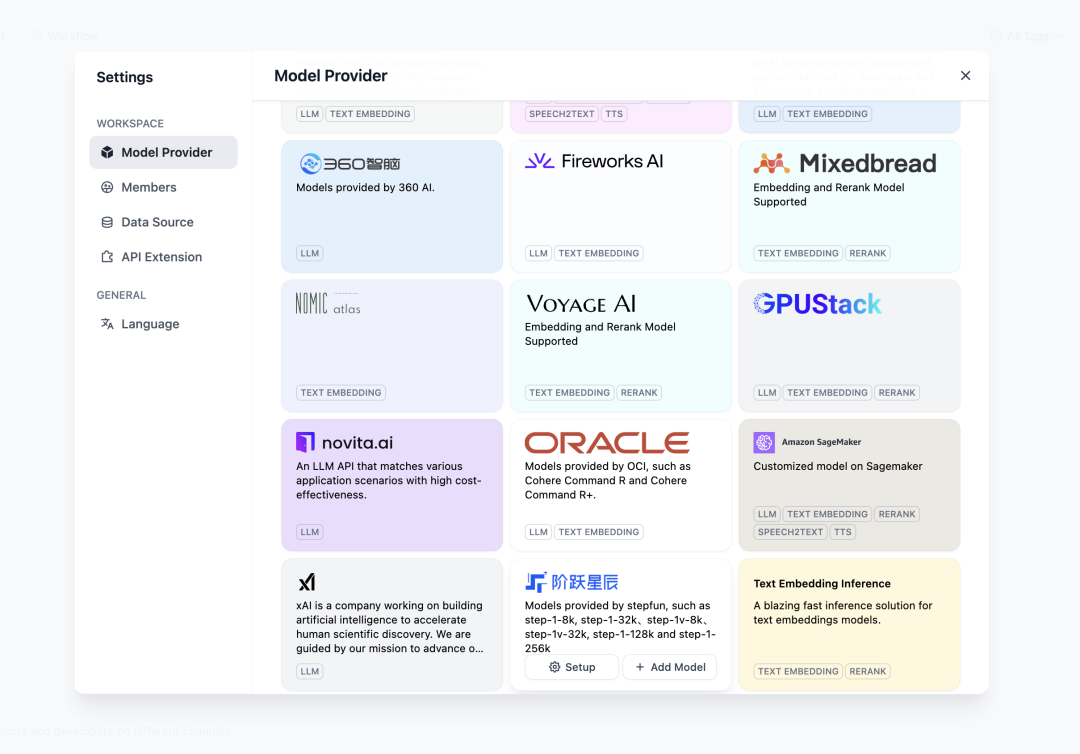This screenshot has height=754, width=1080.
Task: Click the WORKSPACE section heading
Action: coord(130,123)
